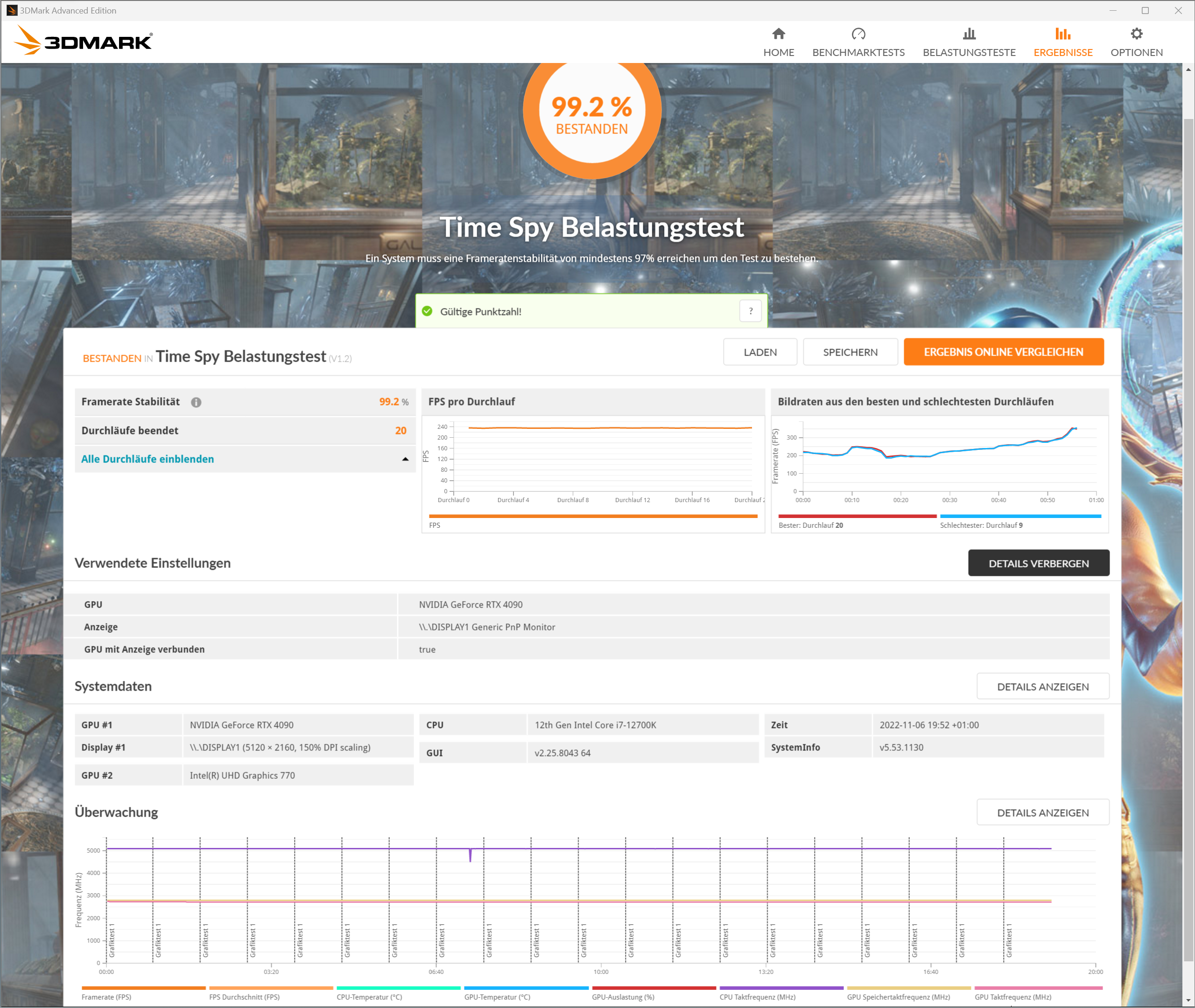This screenshot has width=1195, height=1008.
Task: Show Systemdaten details with DETAILS ANZEIGEN
Action: pyautogui.click(x=1043, y=687)
